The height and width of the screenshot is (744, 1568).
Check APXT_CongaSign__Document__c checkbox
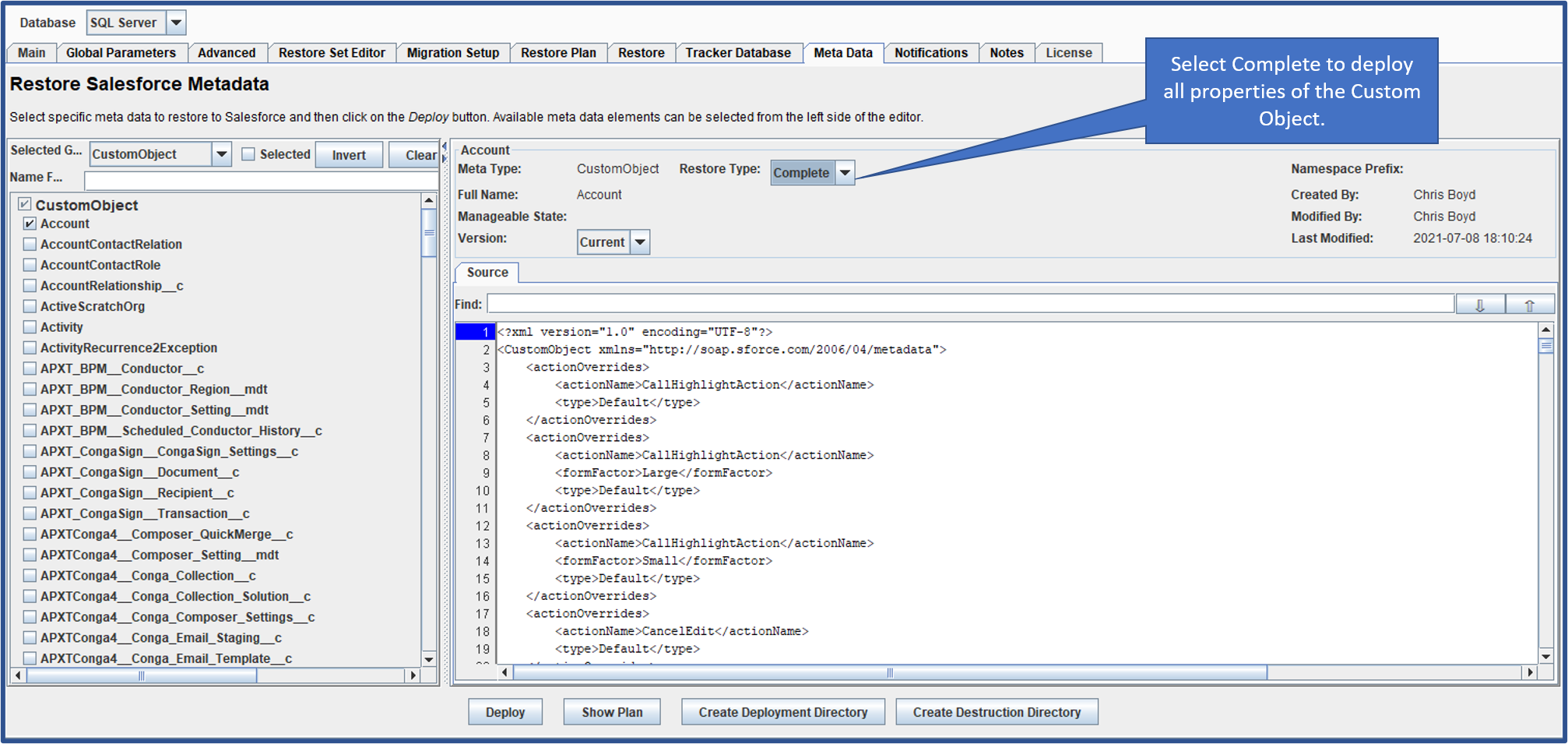(30, 472)
